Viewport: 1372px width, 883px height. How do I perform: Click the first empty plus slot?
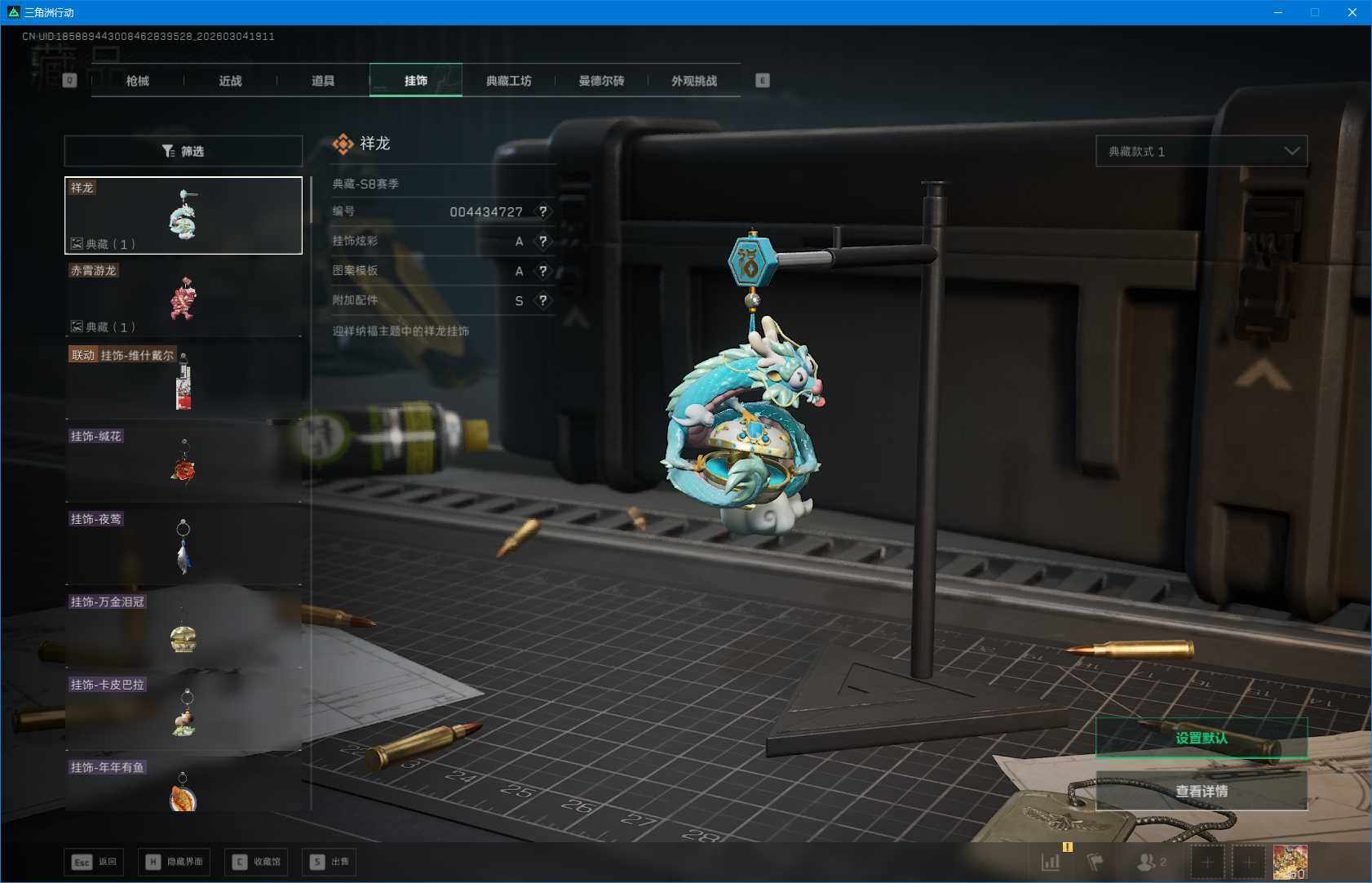1207,862
